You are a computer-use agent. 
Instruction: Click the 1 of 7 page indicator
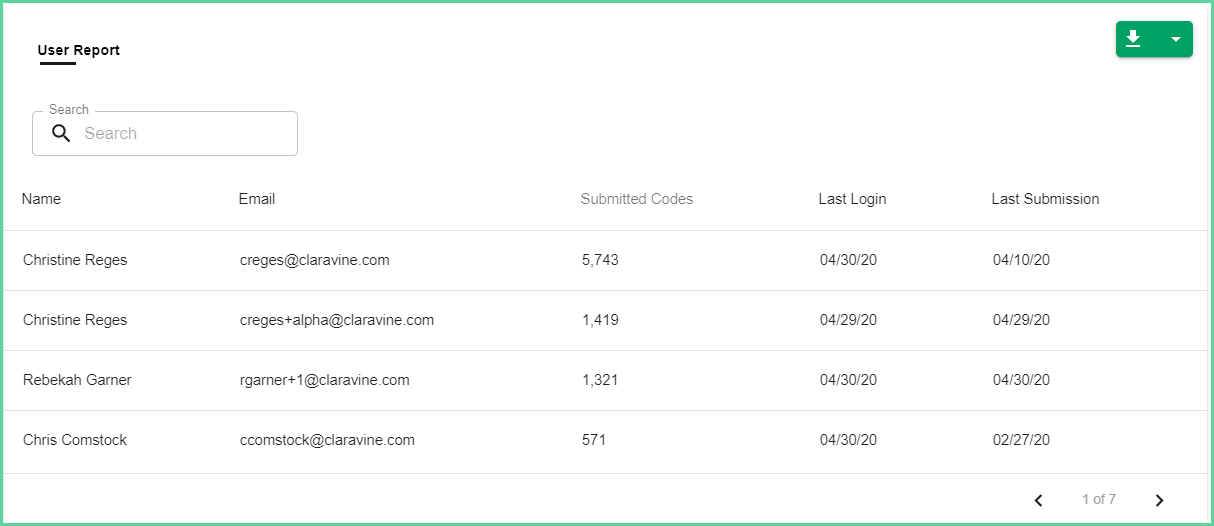[1099, 499]
